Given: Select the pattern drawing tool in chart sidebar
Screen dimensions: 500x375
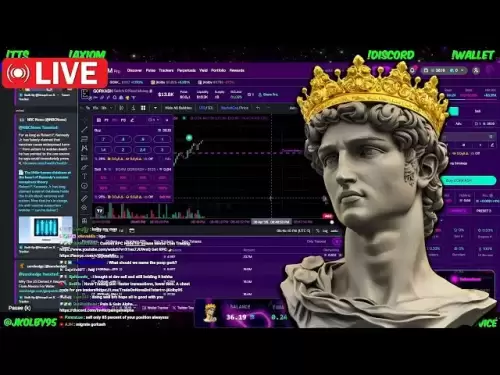Looking at the screenshot, I should click(x=85, y=148).
